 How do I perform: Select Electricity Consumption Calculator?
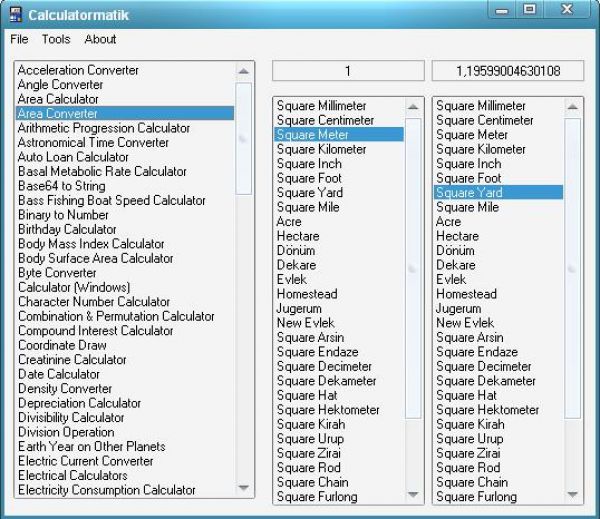click(125, 490)
